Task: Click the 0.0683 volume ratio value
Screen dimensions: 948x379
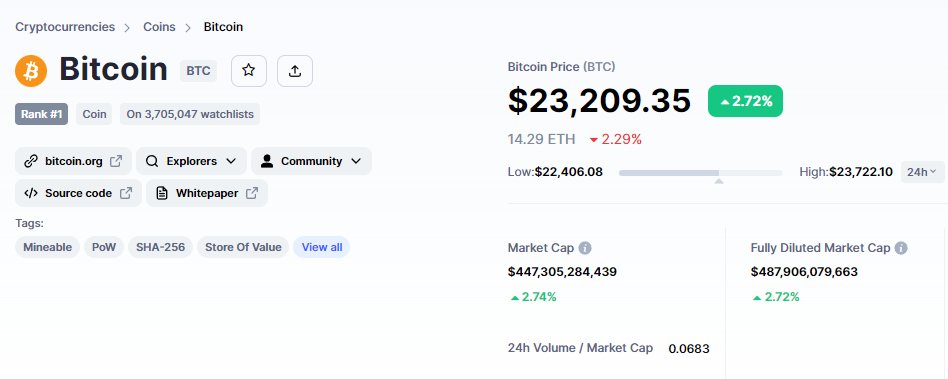Action: pos(689,349)
